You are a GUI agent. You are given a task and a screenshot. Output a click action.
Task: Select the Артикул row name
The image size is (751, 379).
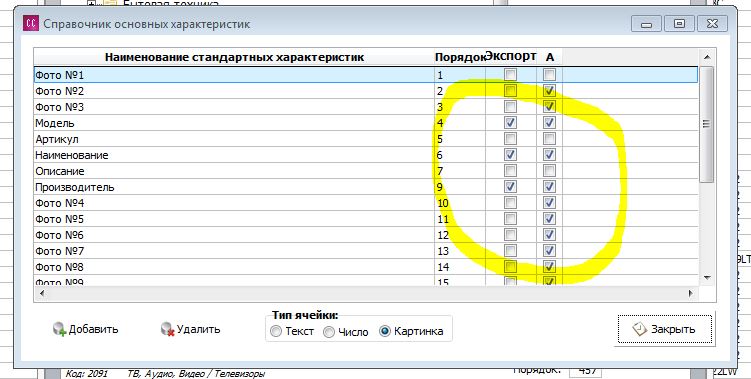[x=57, y=139]
